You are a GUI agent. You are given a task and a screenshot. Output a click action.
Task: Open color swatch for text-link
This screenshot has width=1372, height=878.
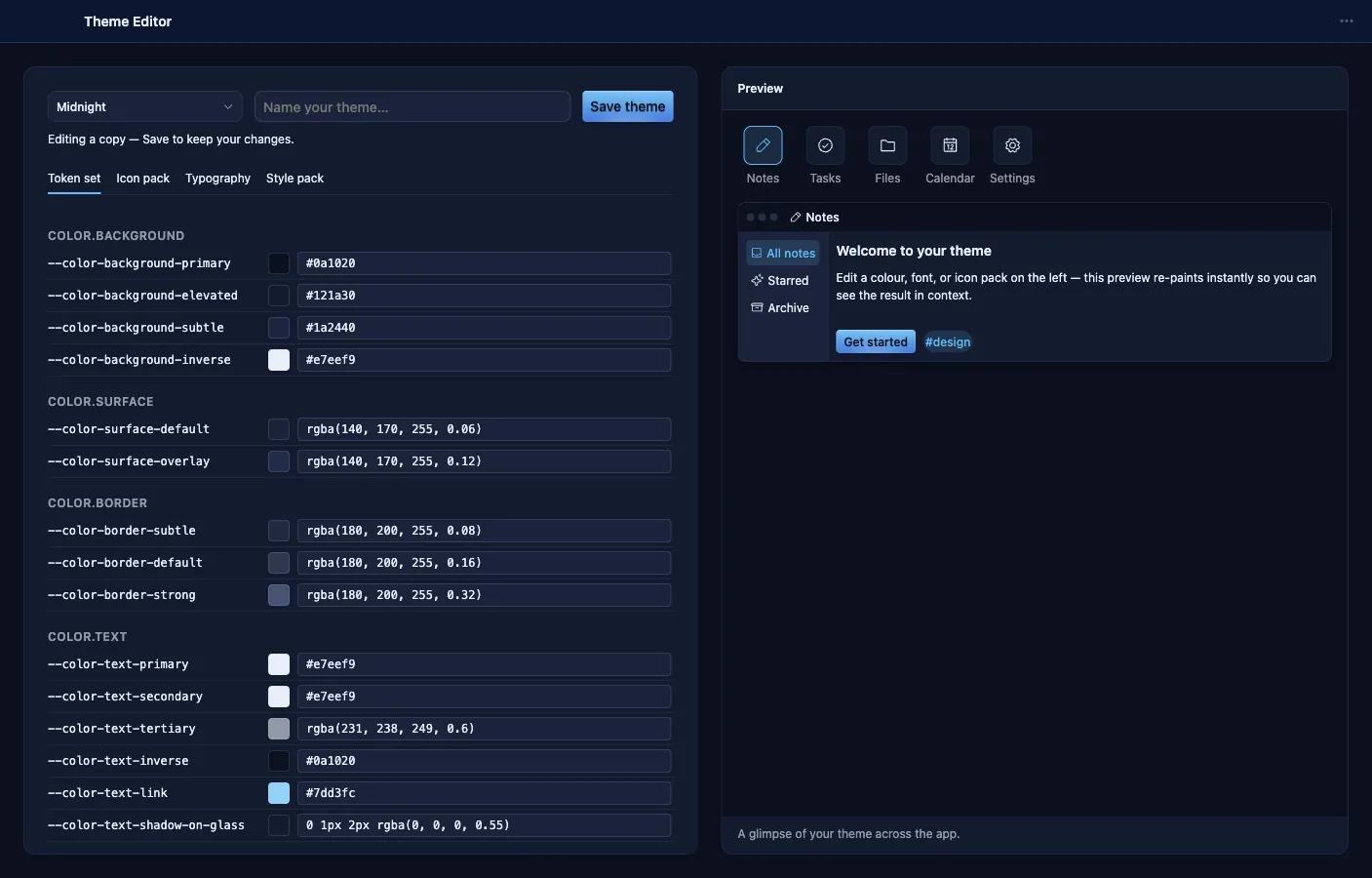click(x=279, y=793)
